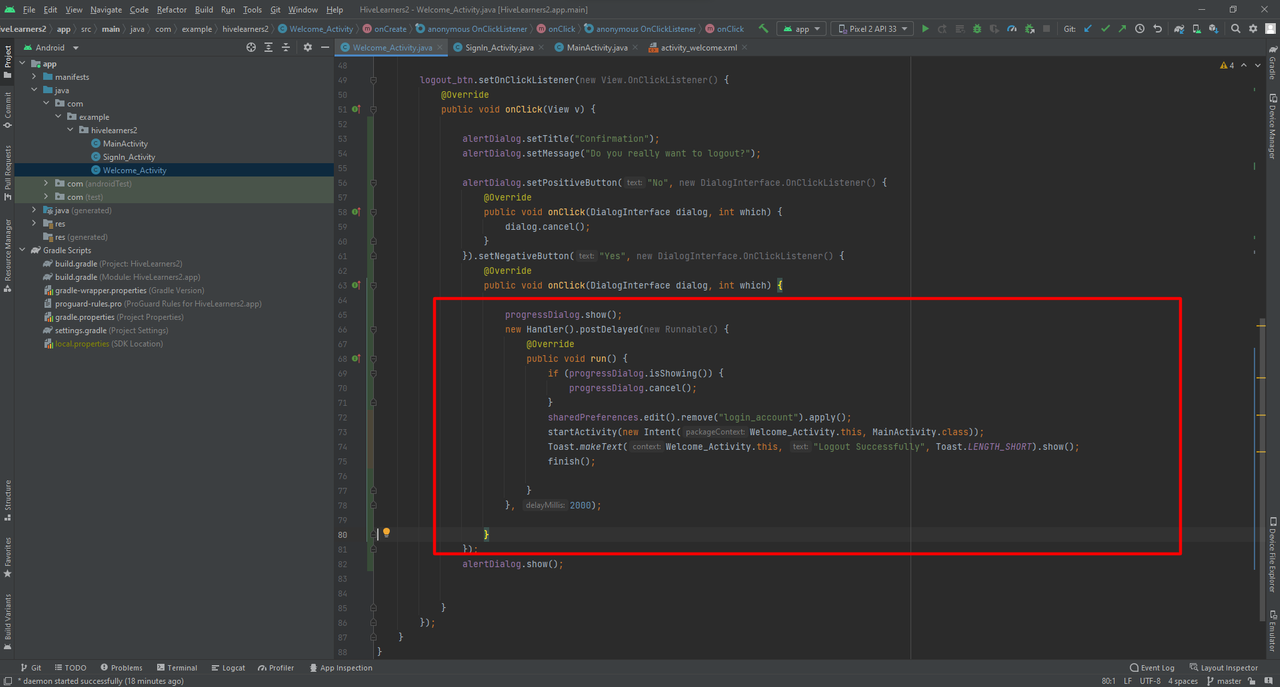This screenshot has width=1280, height=687.
Task: Click onCreate breadcrumb in navigation bar
Action: (384, 29)
